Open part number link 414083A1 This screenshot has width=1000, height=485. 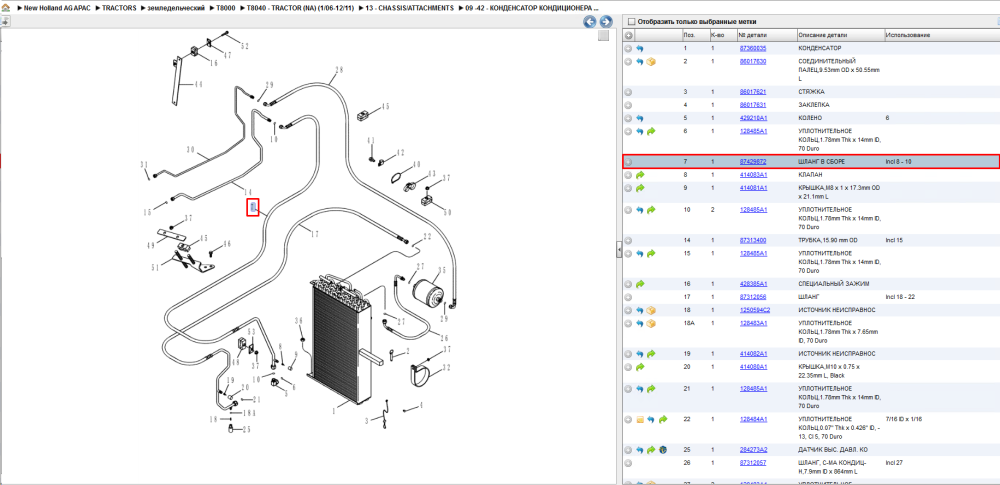[x=753, y=175]
